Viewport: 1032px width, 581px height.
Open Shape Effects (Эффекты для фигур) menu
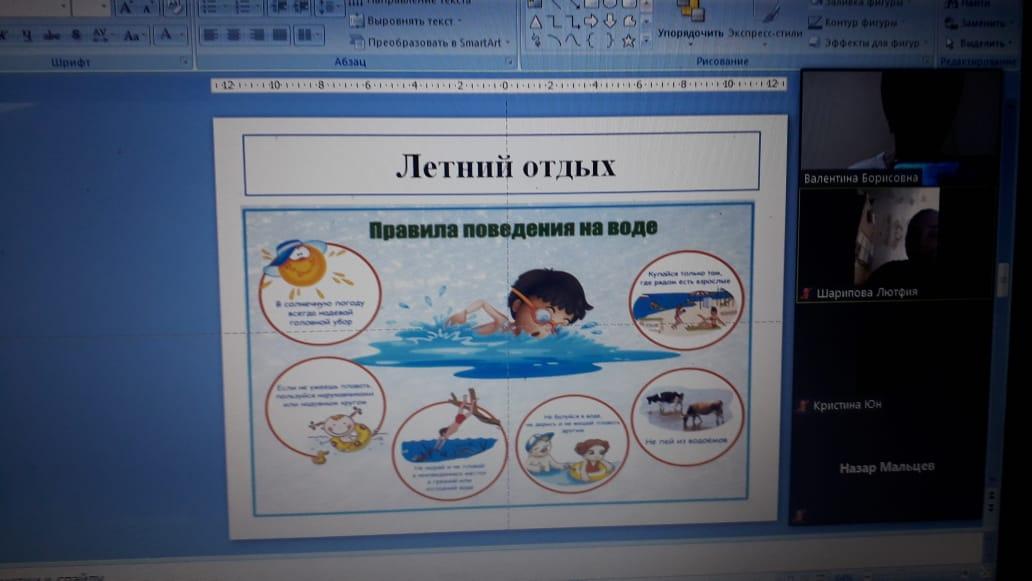click(x=873, y=43)
